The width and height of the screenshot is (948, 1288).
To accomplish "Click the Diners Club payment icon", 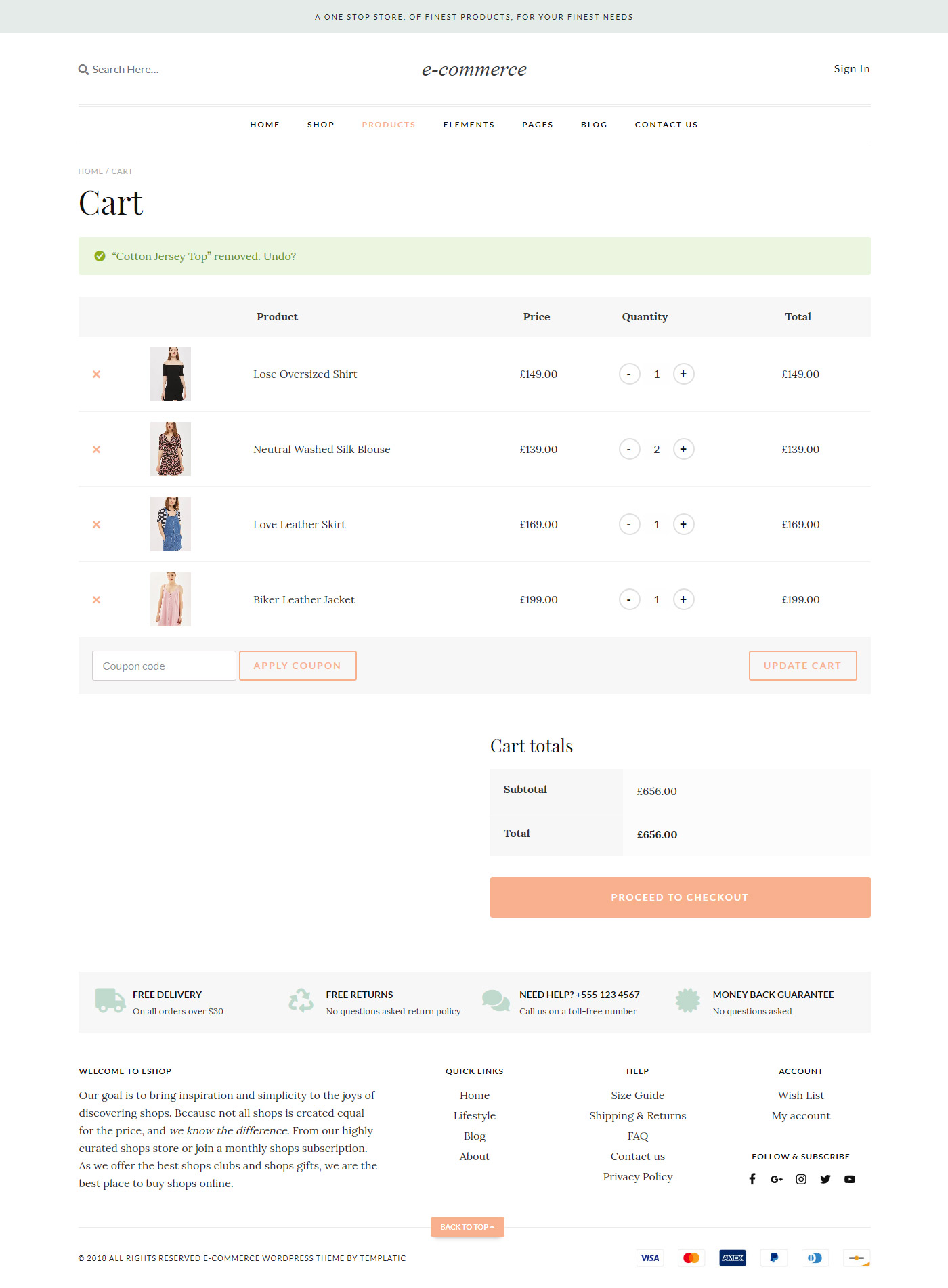I will coord(815,1258).
